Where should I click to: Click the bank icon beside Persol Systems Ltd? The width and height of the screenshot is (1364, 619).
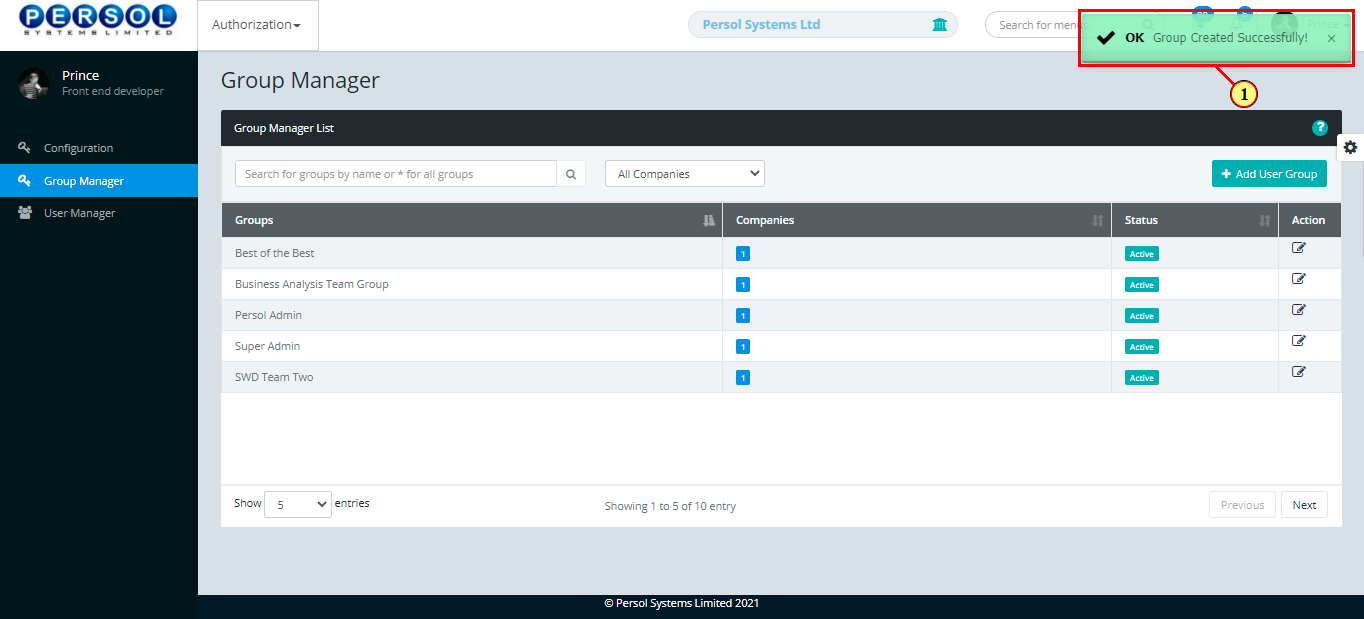click(x=939, y=25)
